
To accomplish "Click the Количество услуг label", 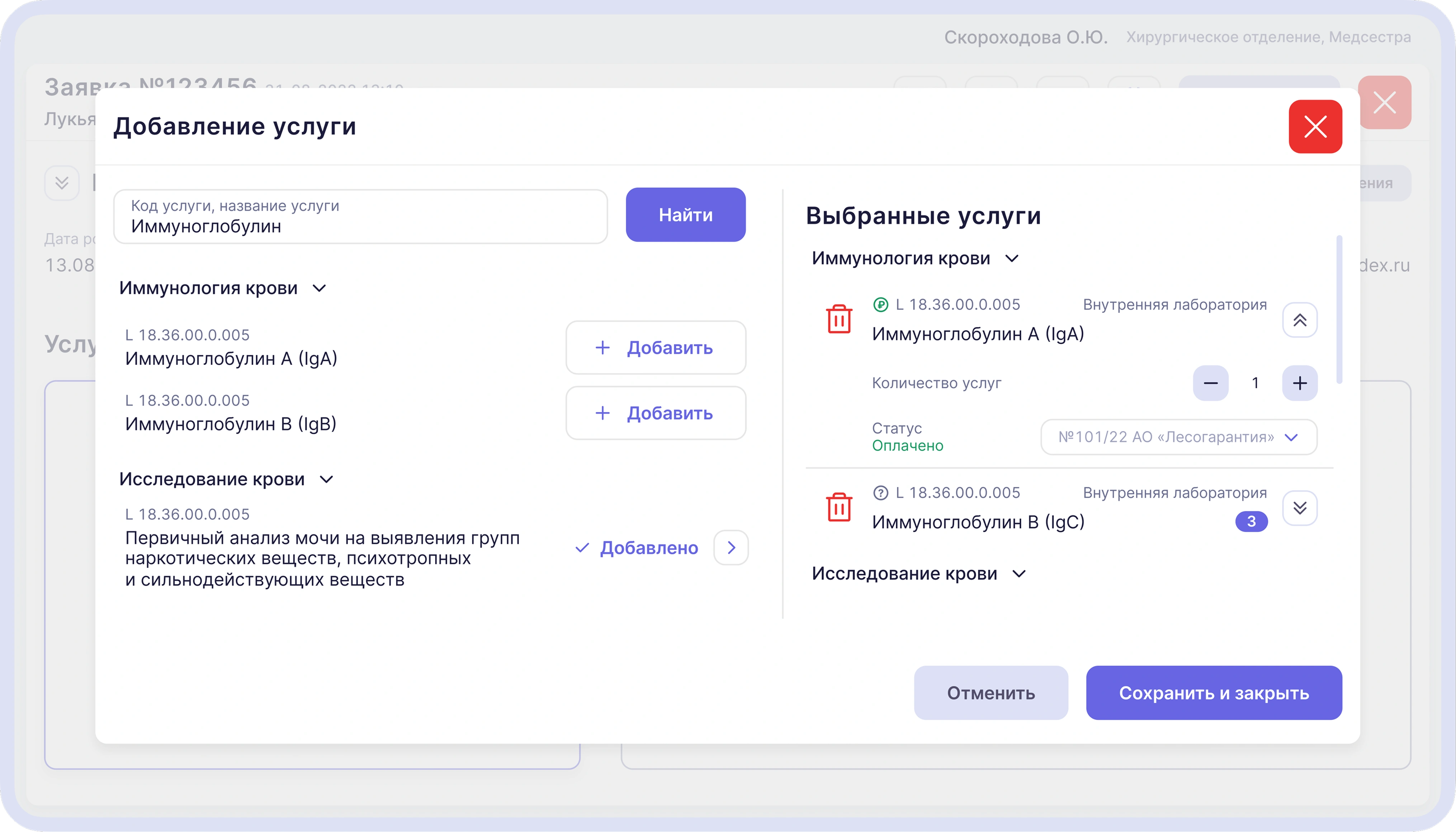I will click(x=937, y=383).
